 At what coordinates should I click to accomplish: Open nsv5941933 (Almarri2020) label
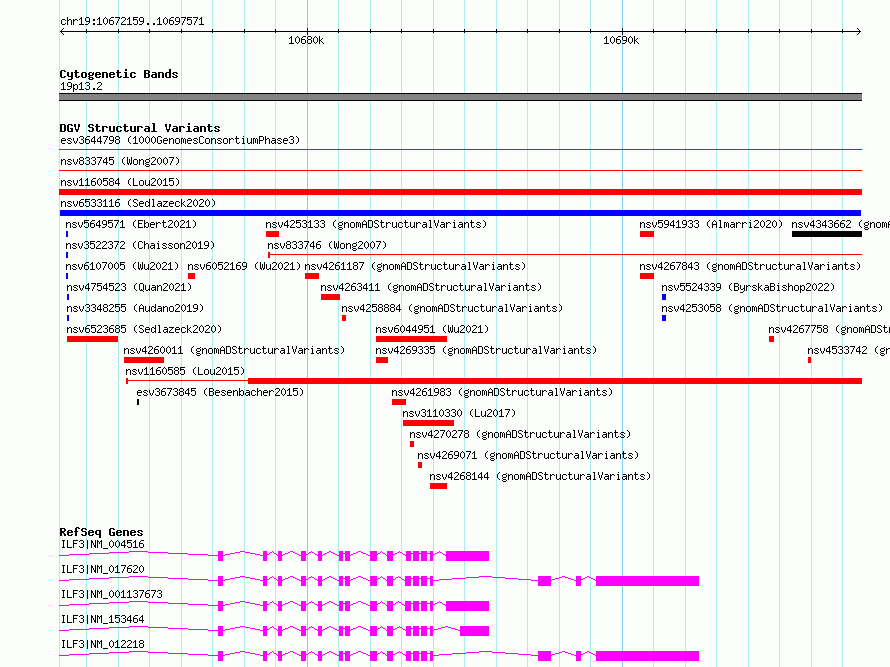pos(711,224)
